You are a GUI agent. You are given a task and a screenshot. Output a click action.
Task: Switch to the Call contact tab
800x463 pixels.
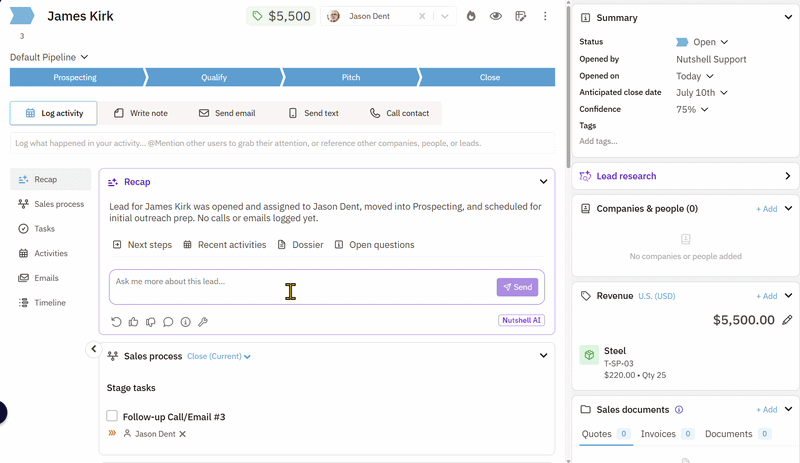pos(399,113)
